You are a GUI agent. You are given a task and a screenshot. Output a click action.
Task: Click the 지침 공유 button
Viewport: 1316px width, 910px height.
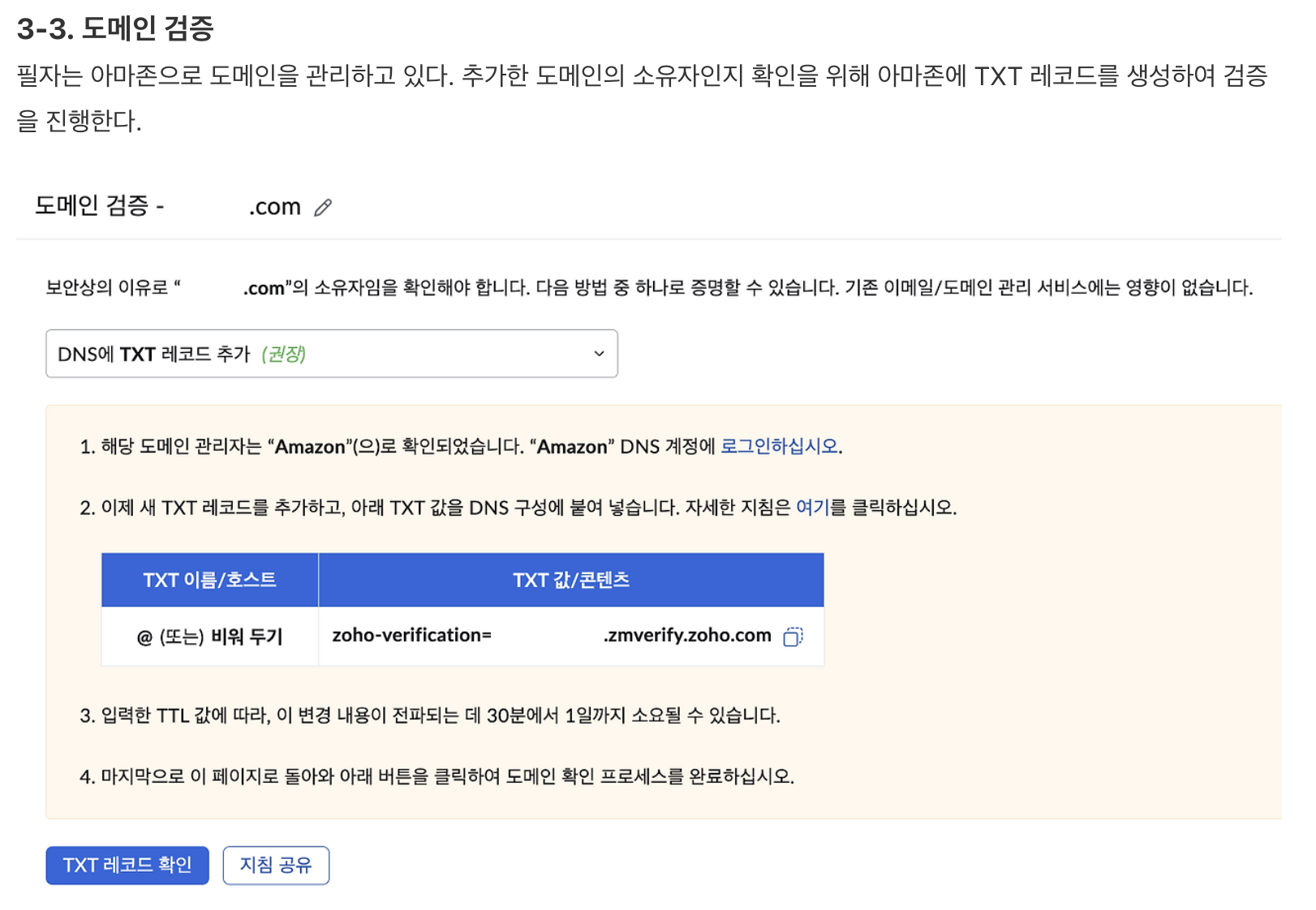[x=276, y=865]
